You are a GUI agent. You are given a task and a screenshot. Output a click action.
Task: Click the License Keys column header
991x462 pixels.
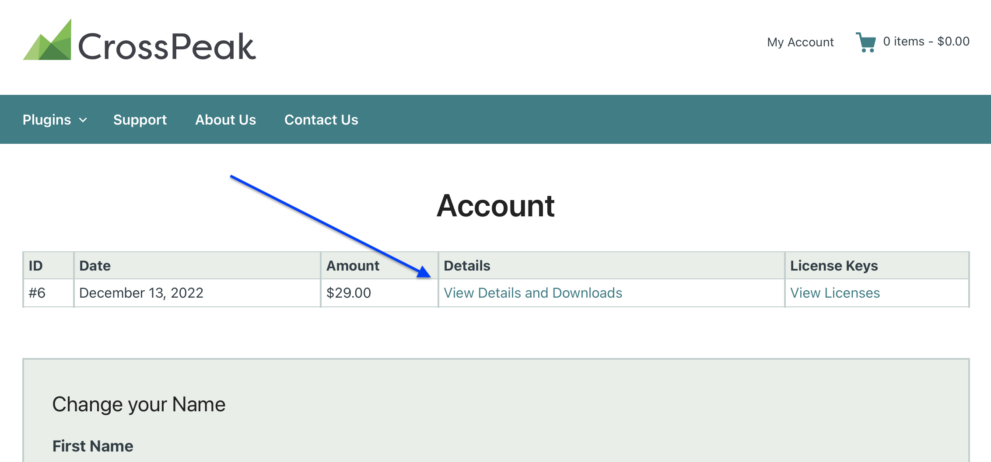click(x=834, y=266)
